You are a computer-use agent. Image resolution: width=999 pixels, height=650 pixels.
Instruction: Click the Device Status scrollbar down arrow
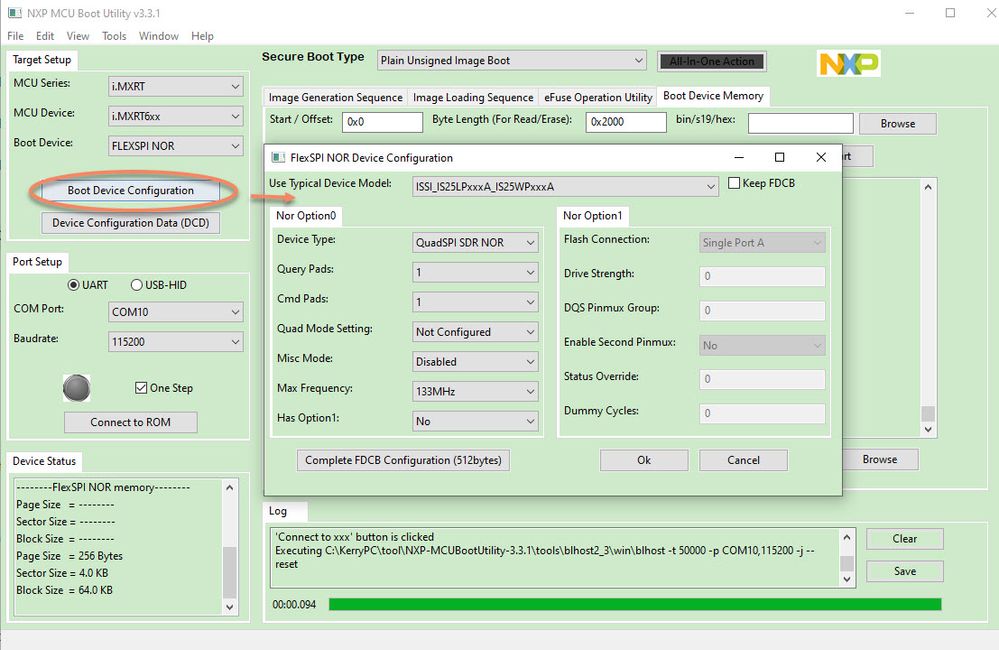coord(229,607)
